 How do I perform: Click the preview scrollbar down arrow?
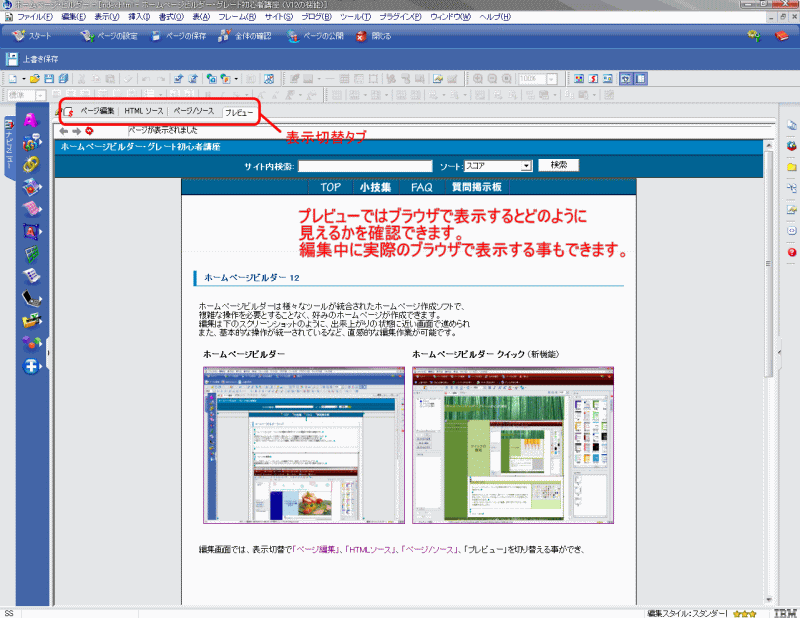pos(768,600)
